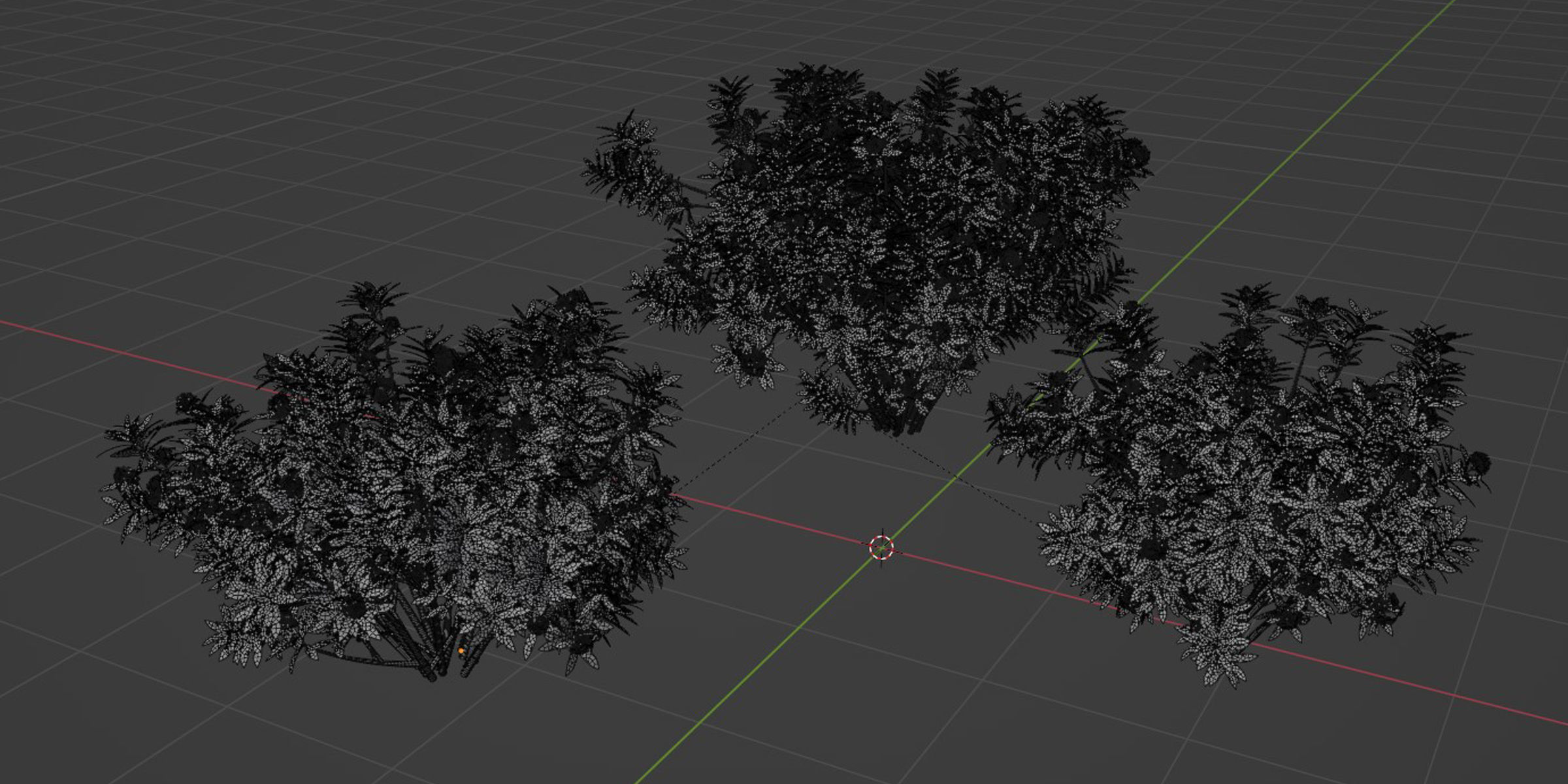1568x784 pixels.
Task: Select the left foreground bush mesh
Action: (x=395, y=482)
